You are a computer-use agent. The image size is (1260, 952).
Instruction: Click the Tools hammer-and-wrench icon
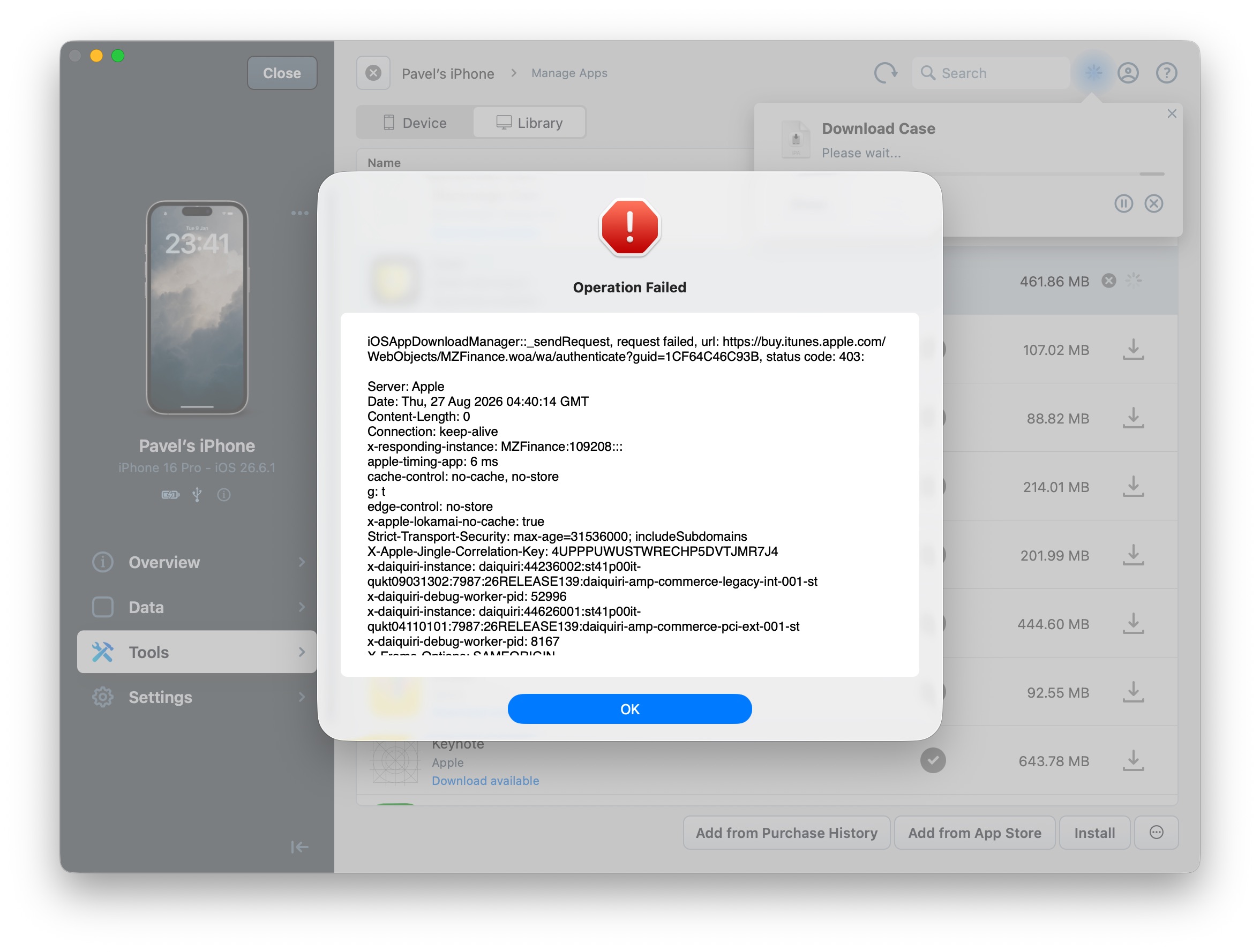(x=102, y=652)
